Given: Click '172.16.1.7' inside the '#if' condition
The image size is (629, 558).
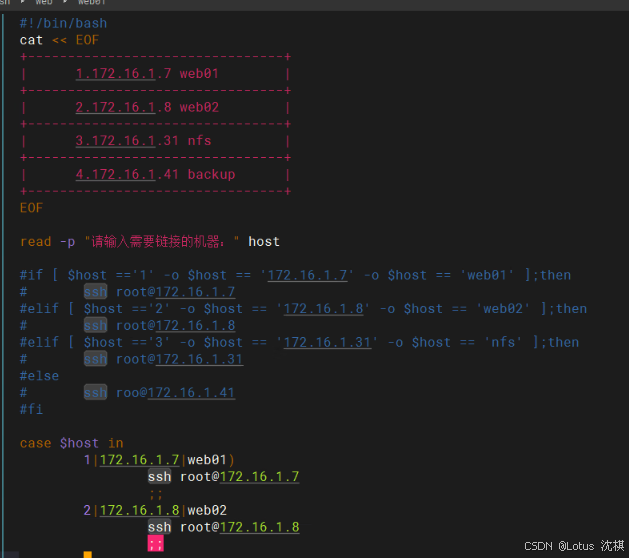Looking at the screenshot, I should click(x=307, y=275).
